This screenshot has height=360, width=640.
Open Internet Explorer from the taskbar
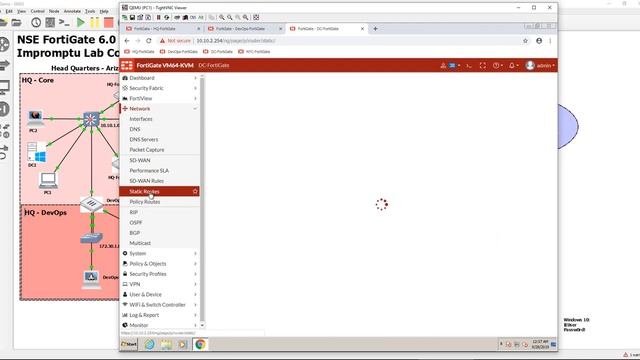point(149,344)
